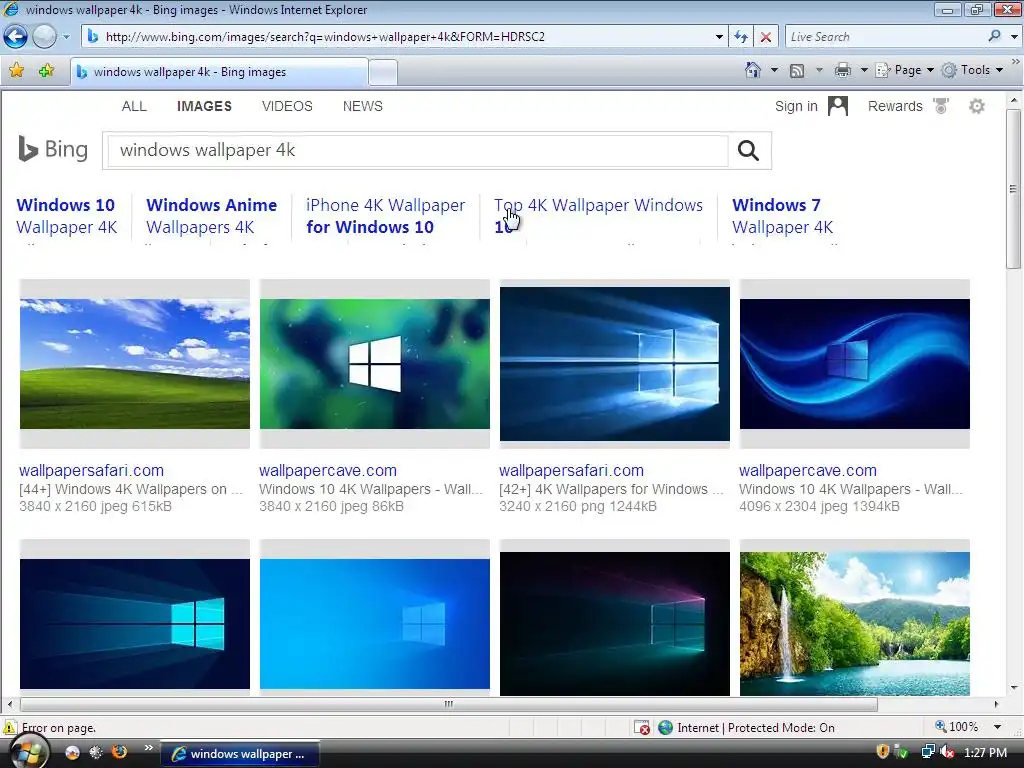Expand the Feeds dropdown arrow

818,70
